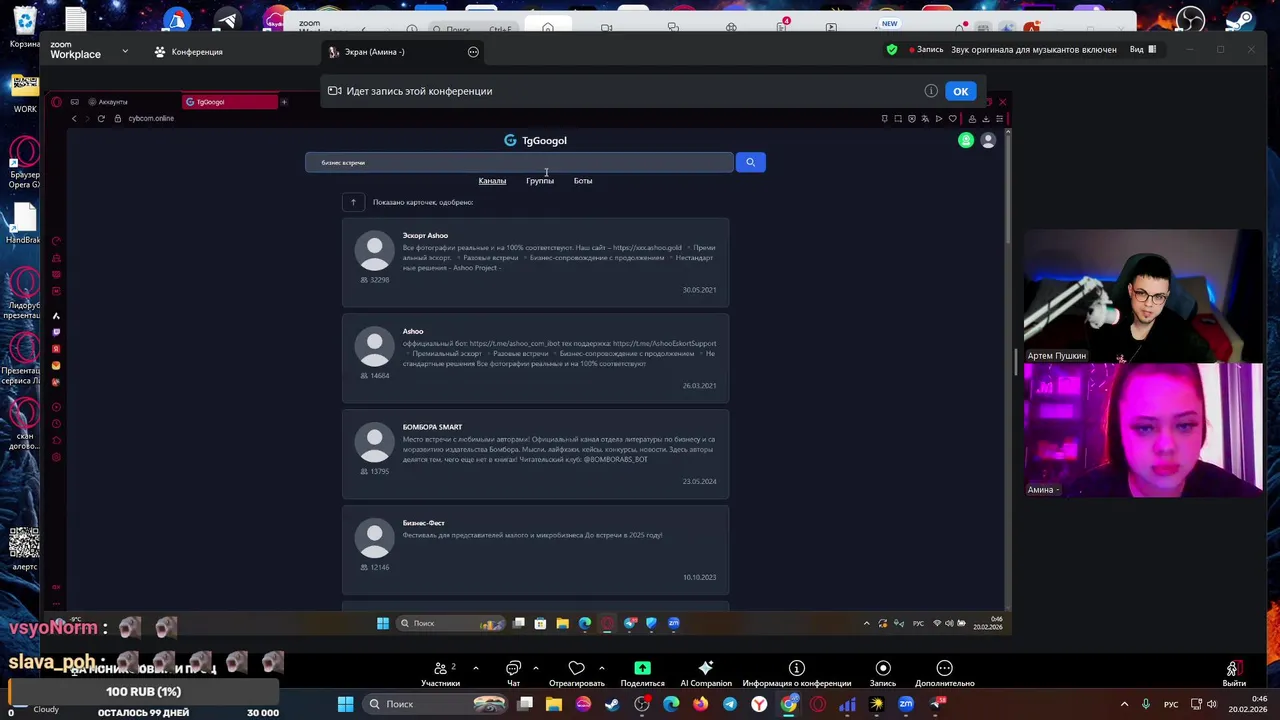Open Дополнительно more options in Zoom
Image resolution: width=1280 pixels, height=720 pixels.
[x=944, y=674]
